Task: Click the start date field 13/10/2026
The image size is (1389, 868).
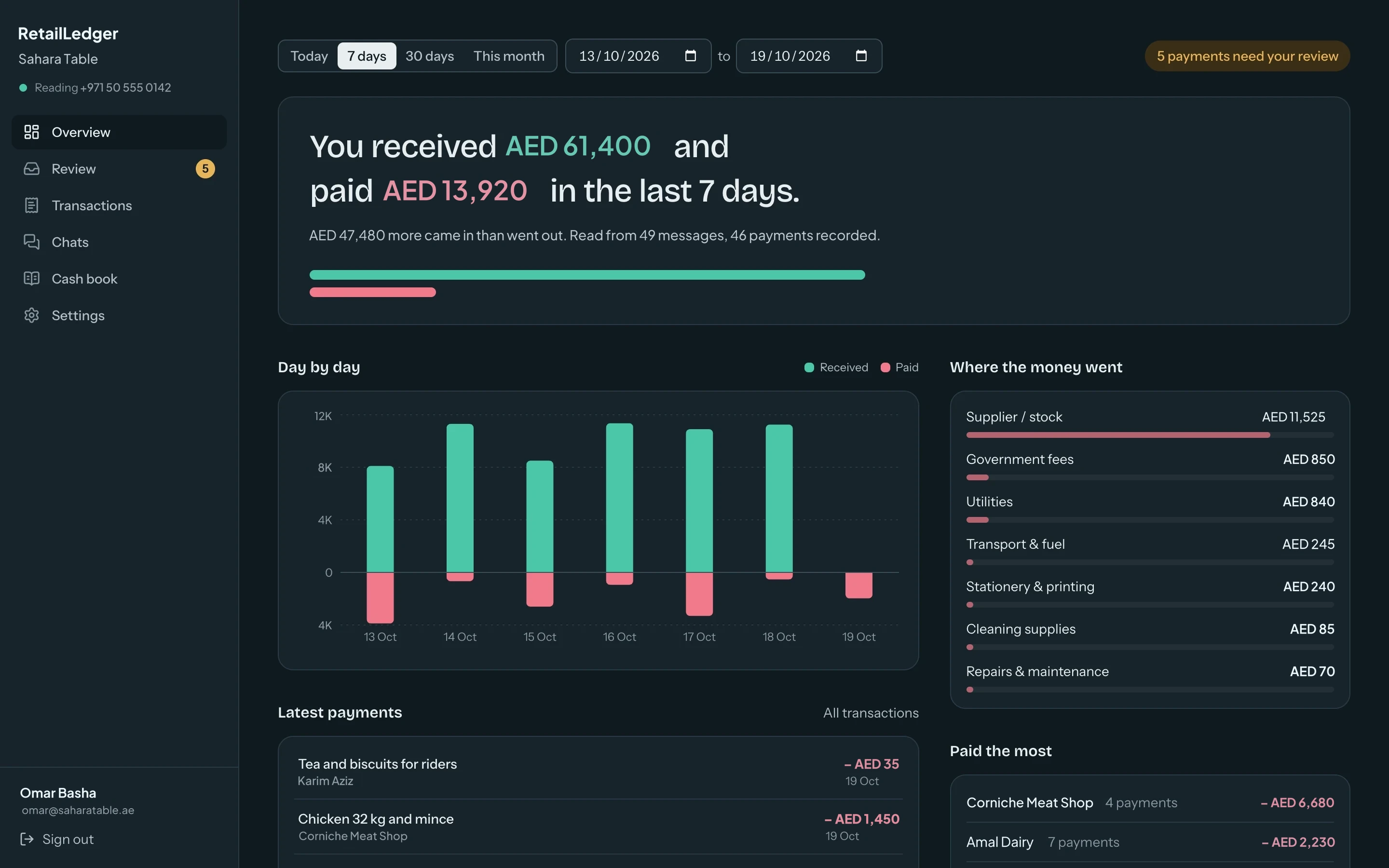Action: click(x=638, y=56)
